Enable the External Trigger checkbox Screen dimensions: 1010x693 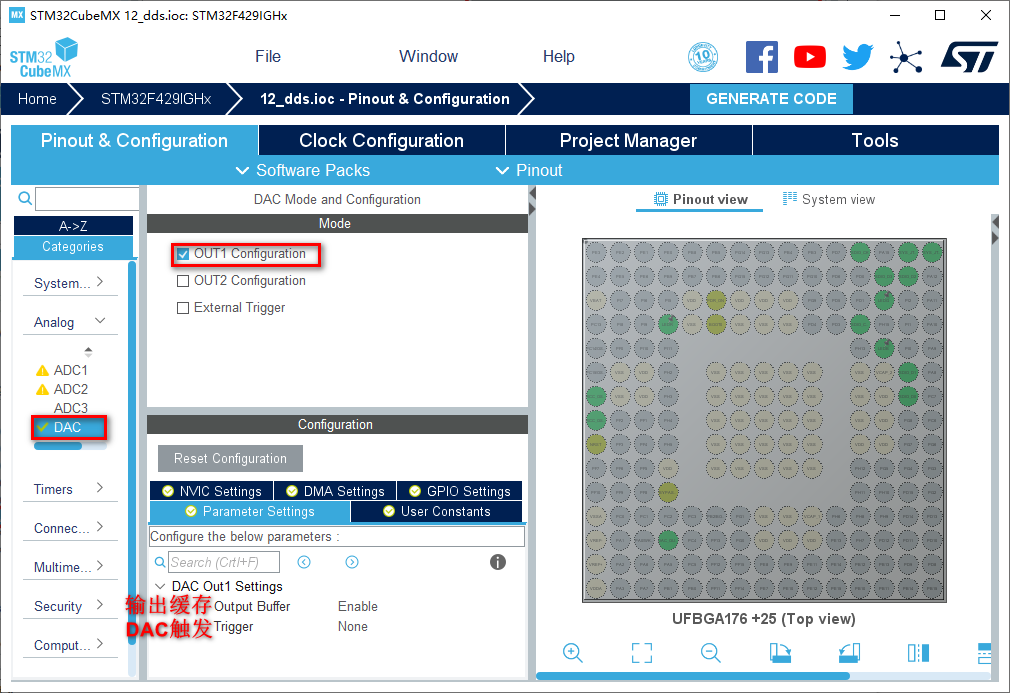point(183,308)
